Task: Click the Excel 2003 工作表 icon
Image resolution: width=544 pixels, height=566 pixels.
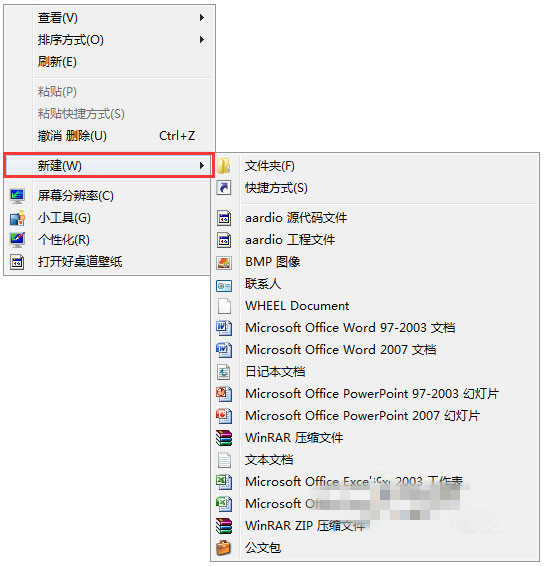Action: 224,482
